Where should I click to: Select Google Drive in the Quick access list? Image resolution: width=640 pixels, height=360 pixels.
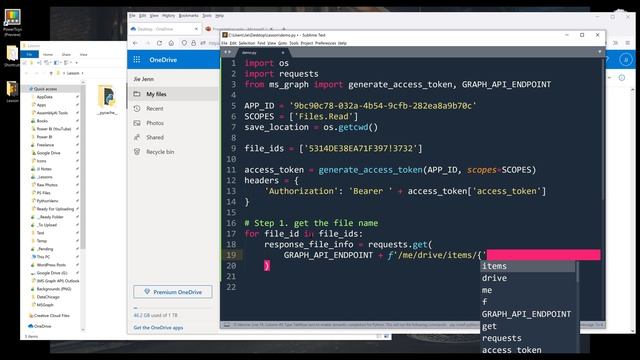[48, 153]
